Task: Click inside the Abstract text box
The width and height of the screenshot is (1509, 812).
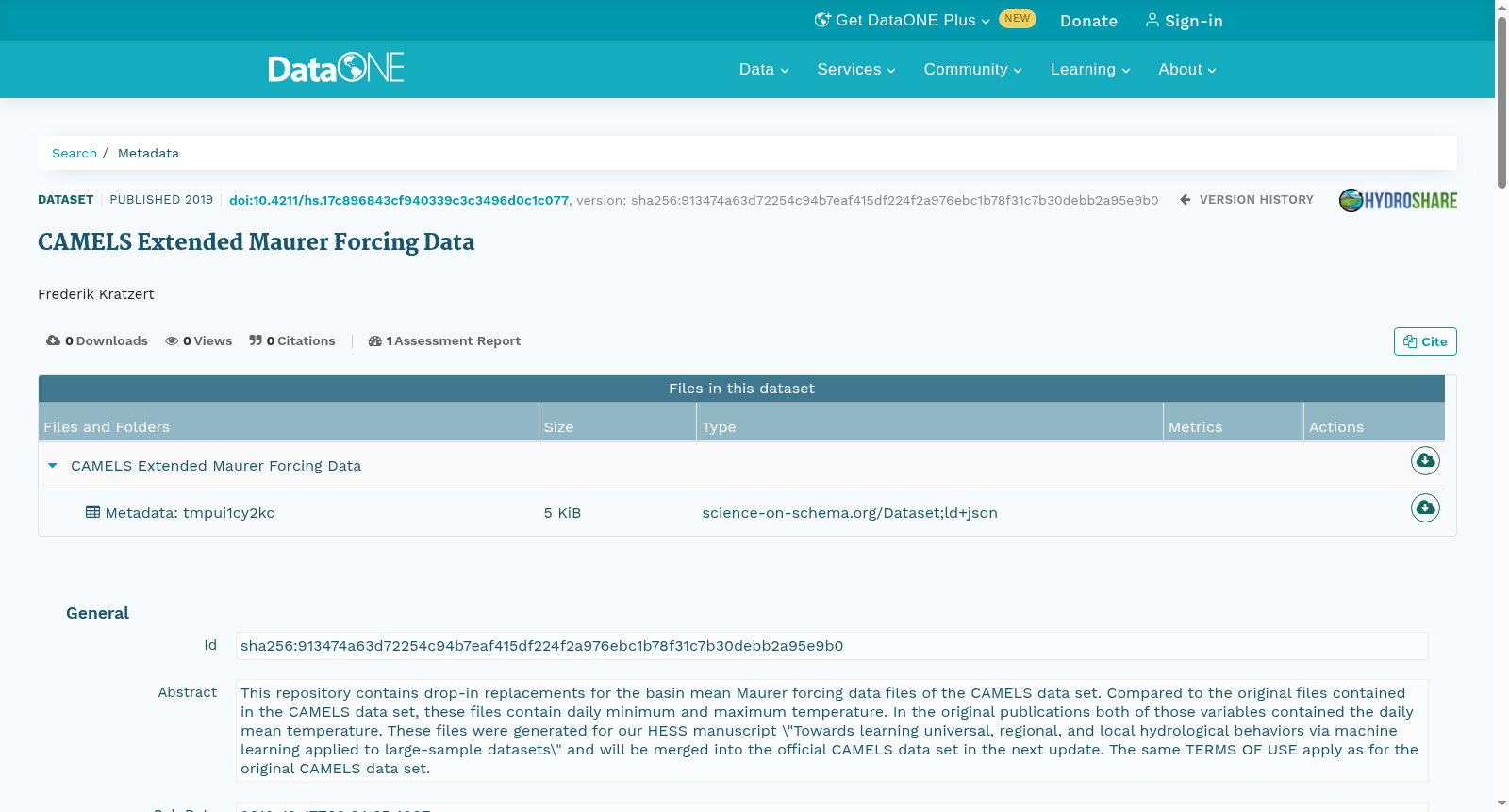Action: click(832, 731)
